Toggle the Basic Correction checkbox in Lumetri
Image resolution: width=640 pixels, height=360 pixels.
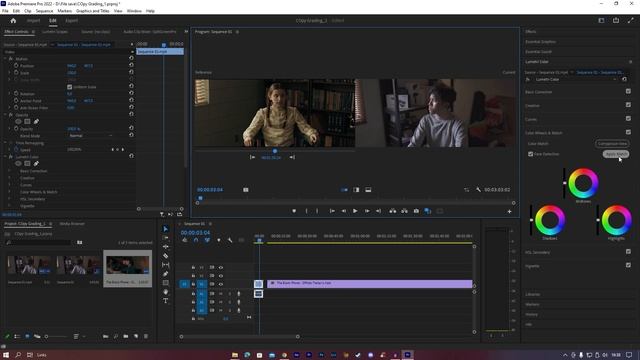[628, 91]
